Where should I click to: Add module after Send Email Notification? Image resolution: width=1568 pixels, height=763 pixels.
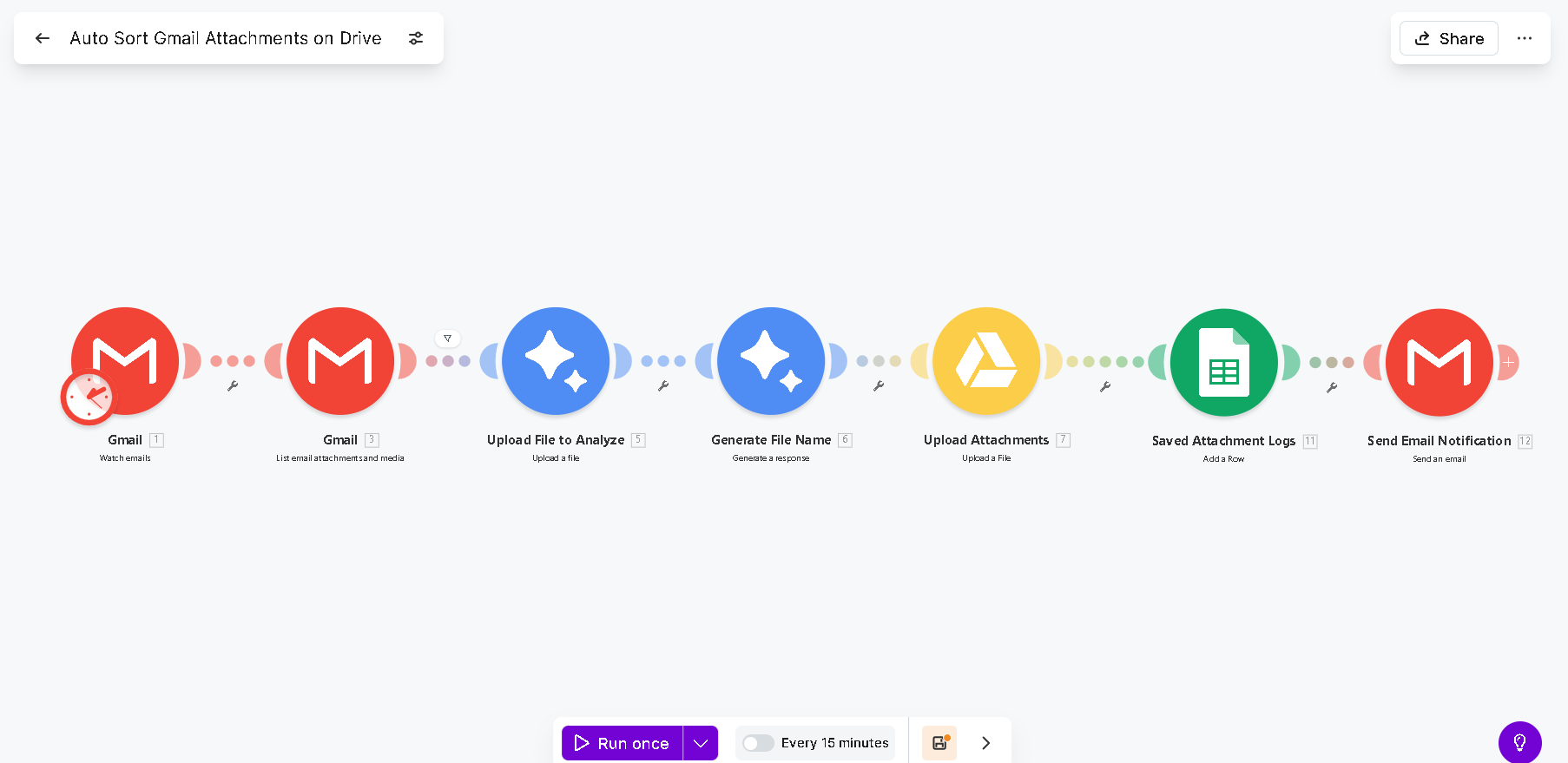(x=1509, y=362)
